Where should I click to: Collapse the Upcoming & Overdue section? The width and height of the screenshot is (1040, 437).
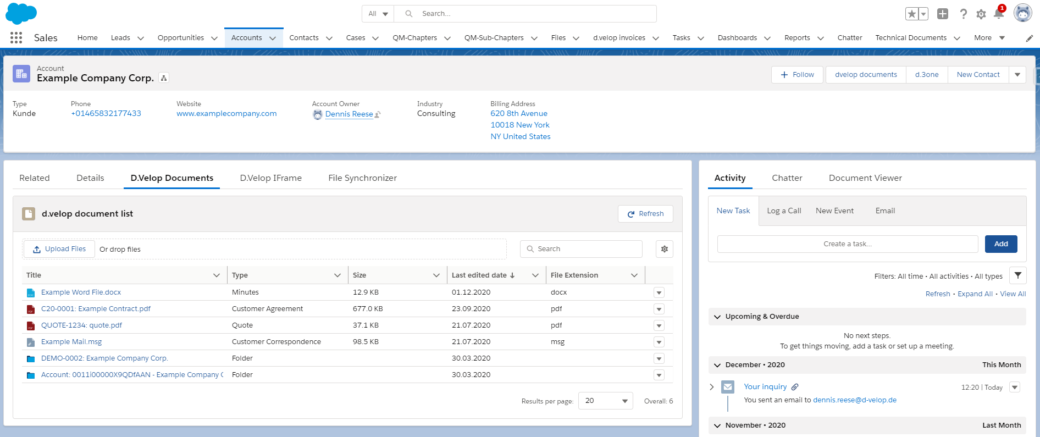717,316
